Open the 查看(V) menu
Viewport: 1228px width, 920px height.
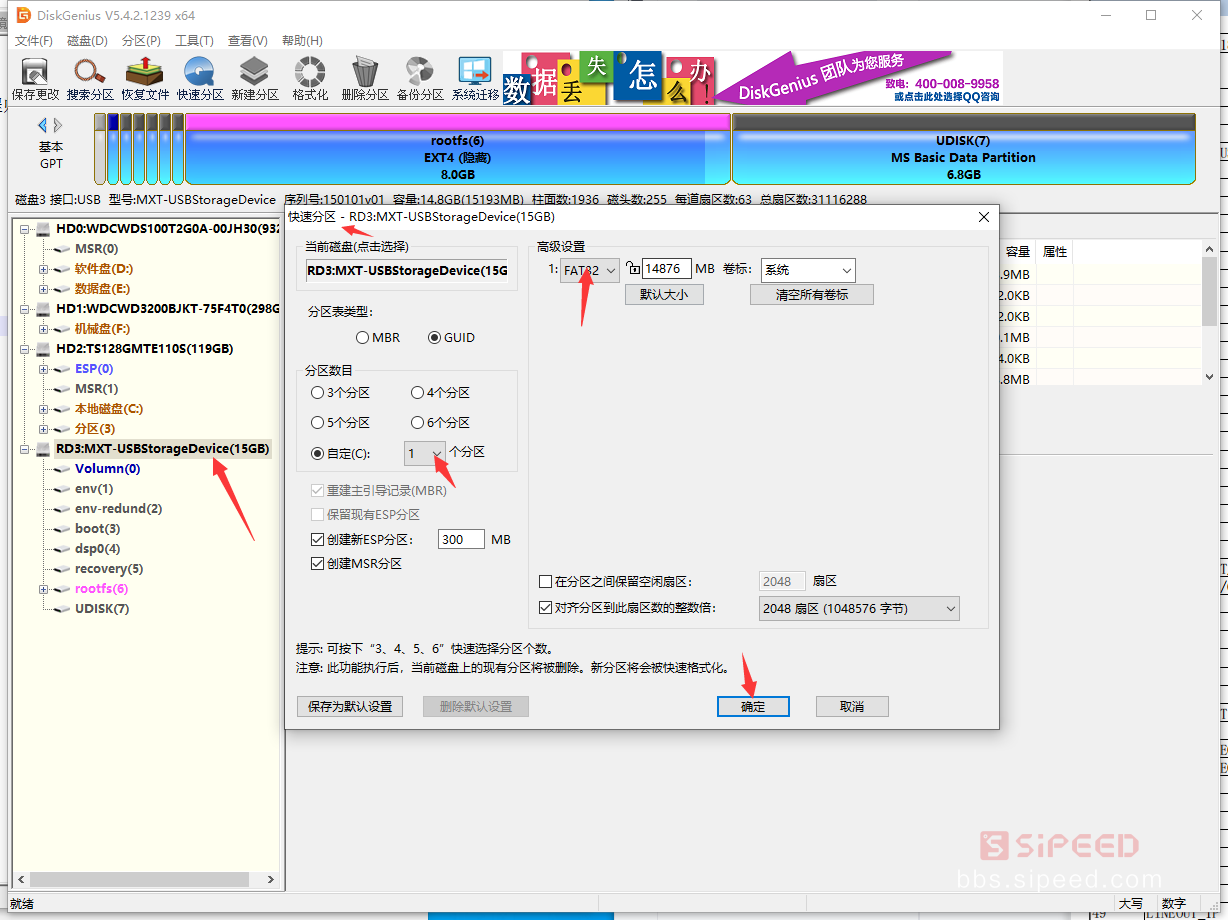tap(248, 41)
